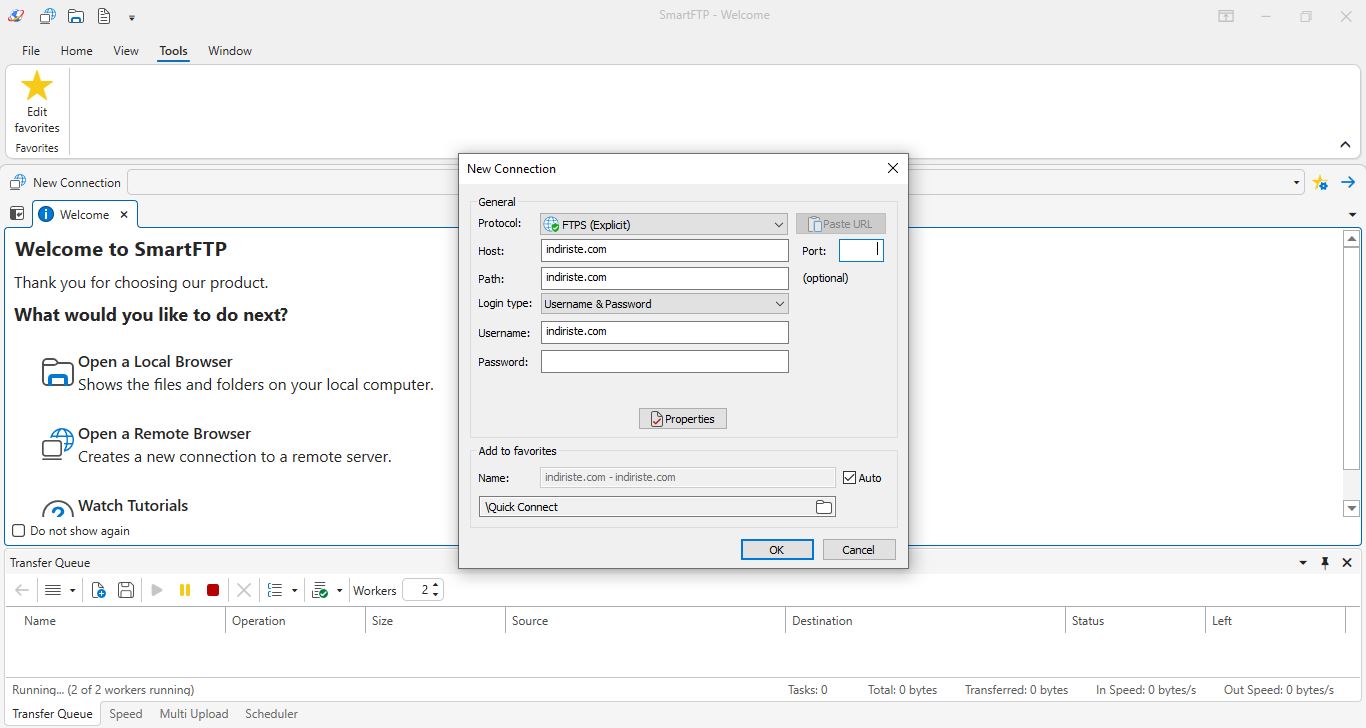Click the checklist options icon in Transfer Queue toolbar
Screen dimensions: 1366x728
pyautogui.click(x=275, y=590)
